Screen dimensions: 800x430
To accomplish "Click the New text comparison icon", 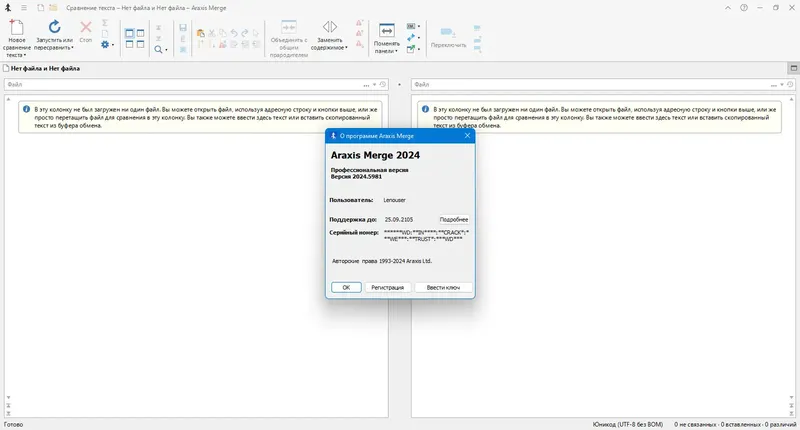I will pyautogui.click(x=16, y=27).
